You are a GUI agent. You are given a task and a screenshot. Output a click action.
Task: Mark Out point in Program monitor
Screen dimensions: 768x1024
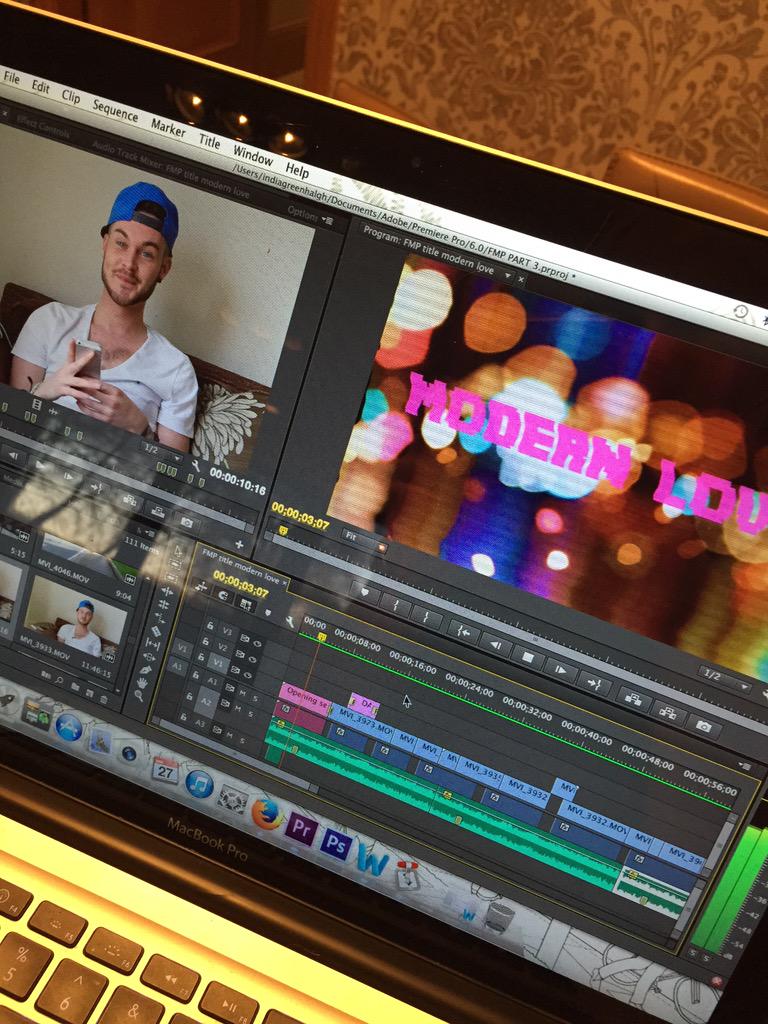426,616
